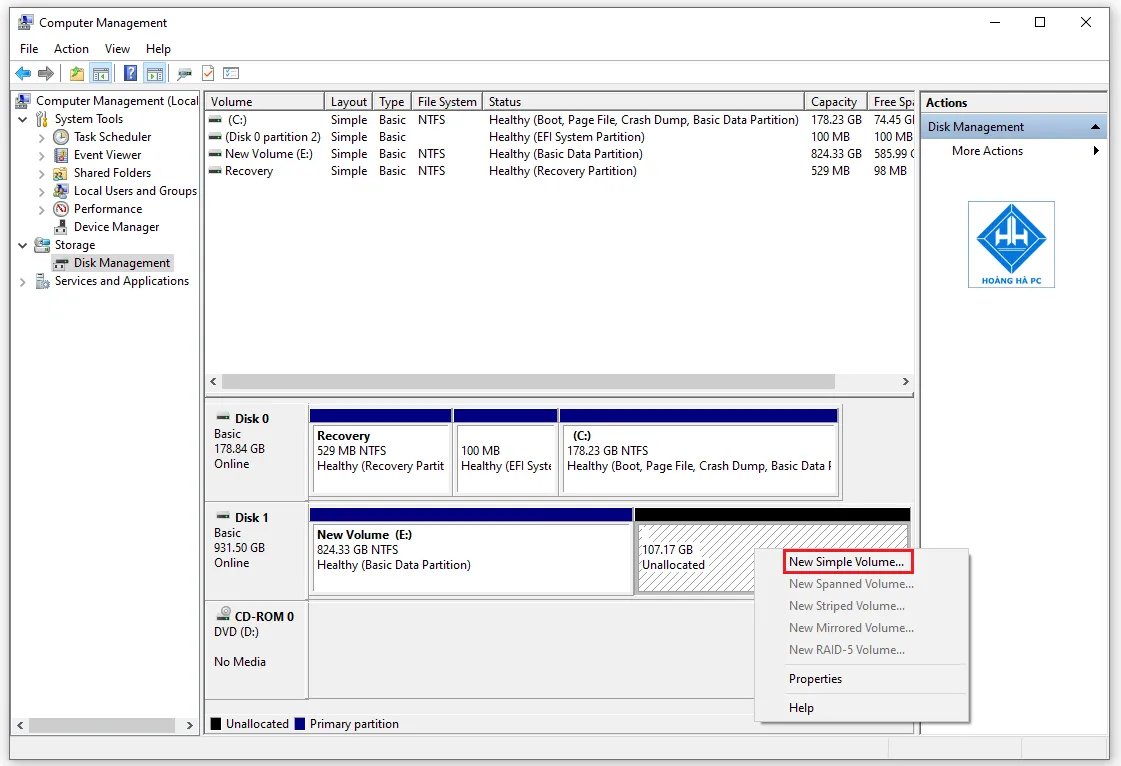The width and height of the screenshot is (1121, 766).
Task: Select the Recovery 529 MB partition block
Action: (x=380, y=452)
